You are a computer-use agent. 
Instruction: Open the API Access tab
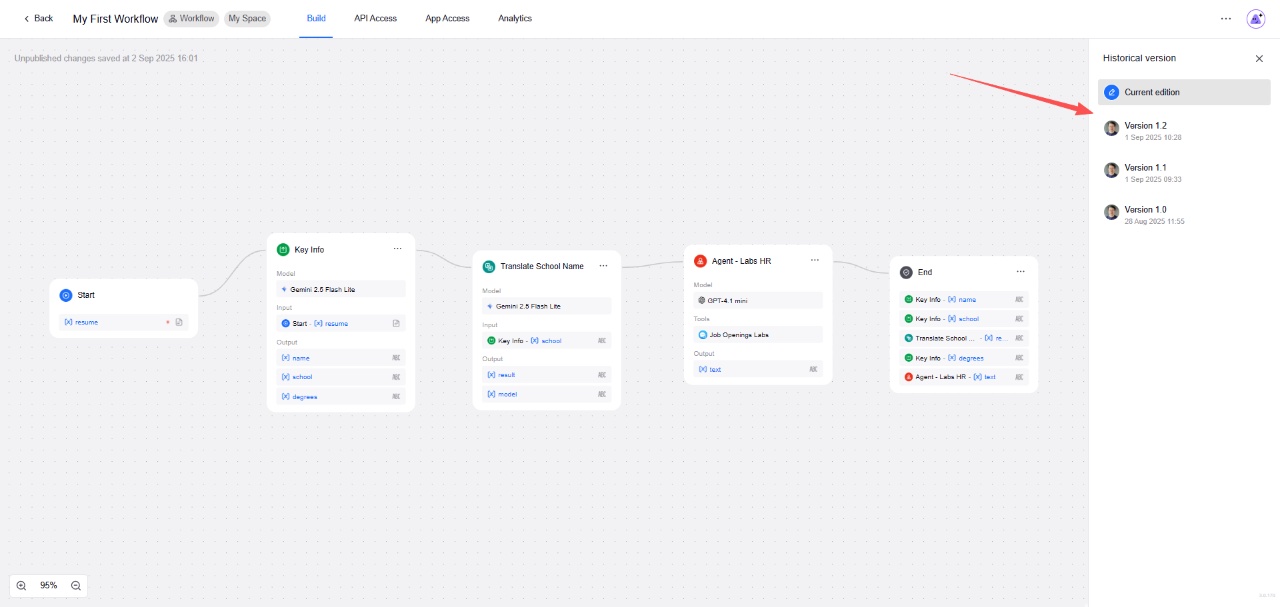[375, 18]
